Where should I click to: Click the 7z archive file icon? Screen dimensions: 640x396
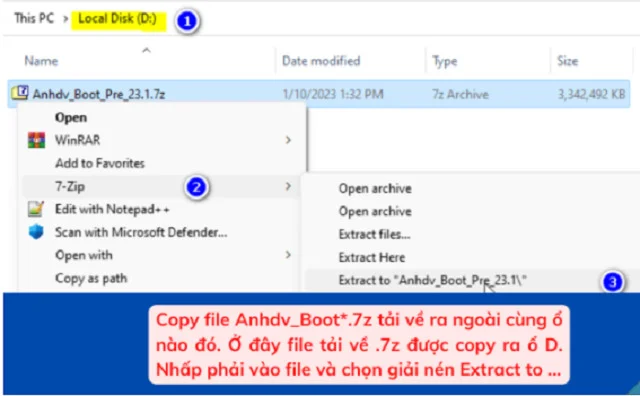20,93
